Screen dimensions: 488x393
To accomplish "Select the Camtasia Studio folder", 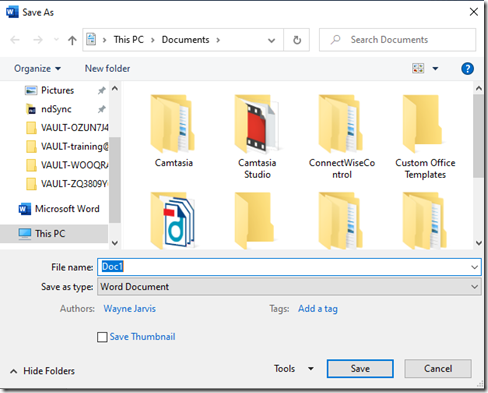I will [x=257, y=137].
